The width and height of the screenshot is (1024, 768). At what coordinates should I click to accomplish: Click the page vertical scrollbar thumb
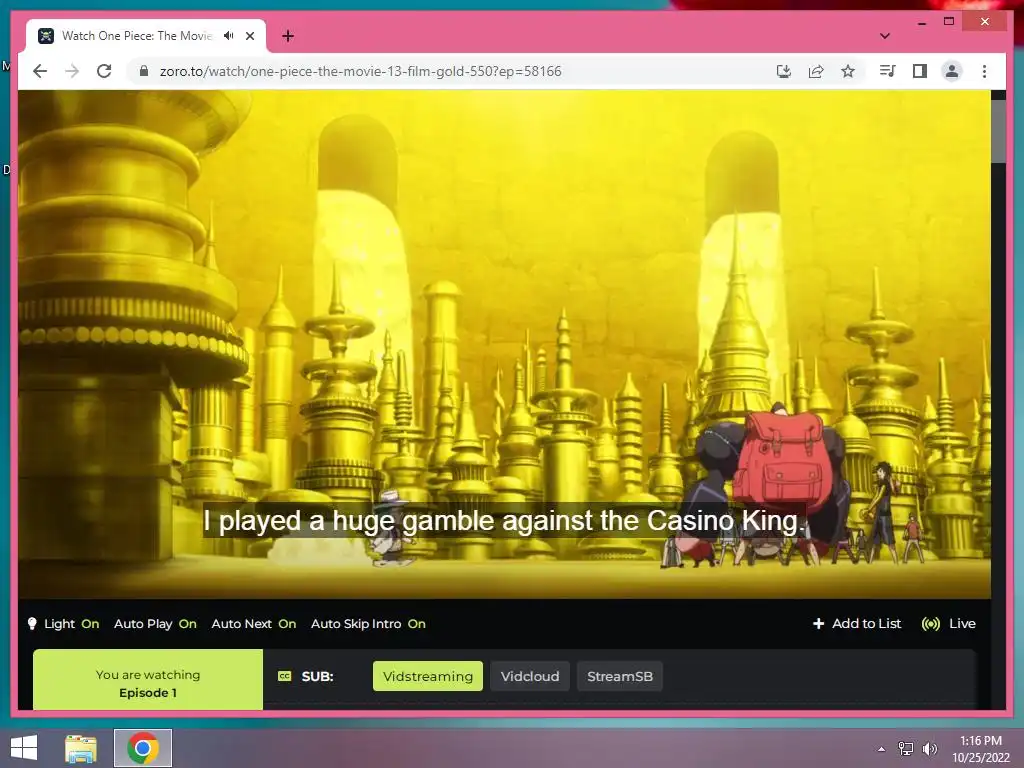pyautogui.click(x=998, y=131)
